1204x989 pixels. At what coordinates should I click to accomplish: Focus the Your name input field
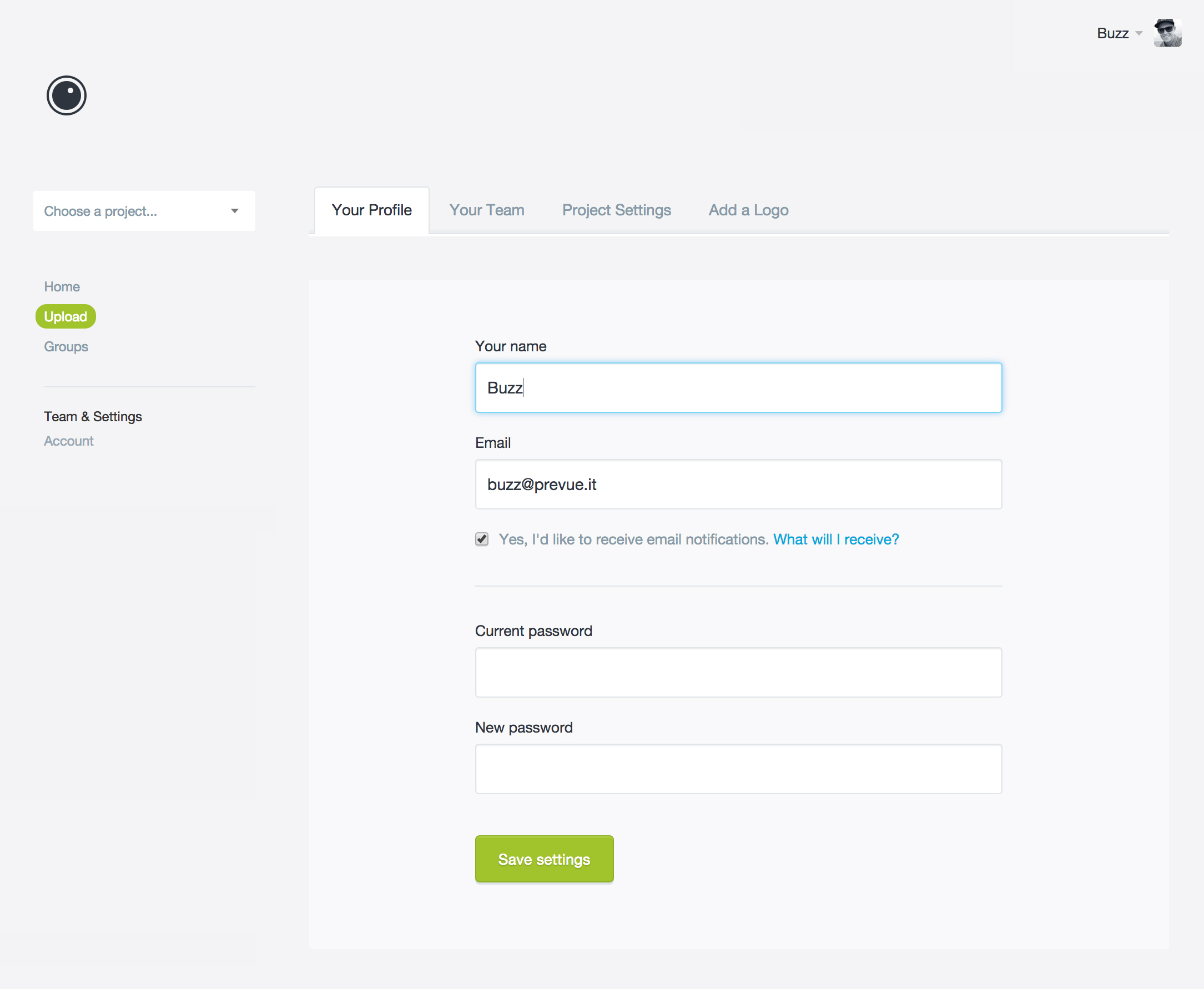(738, 388)
